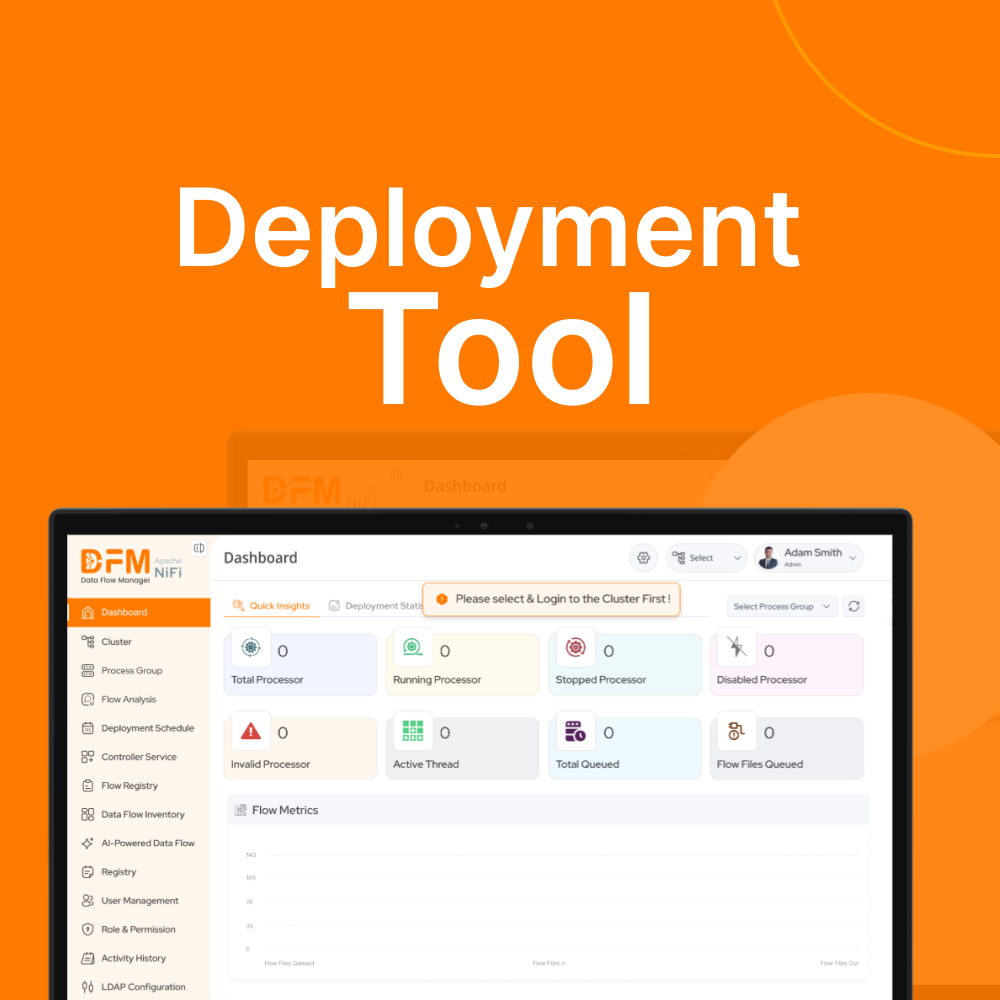The height and width of the screenshot is (1000, 1000).
Task: Open settings via the gear icon
Action: pyautogui.click(x=643, y=558)
